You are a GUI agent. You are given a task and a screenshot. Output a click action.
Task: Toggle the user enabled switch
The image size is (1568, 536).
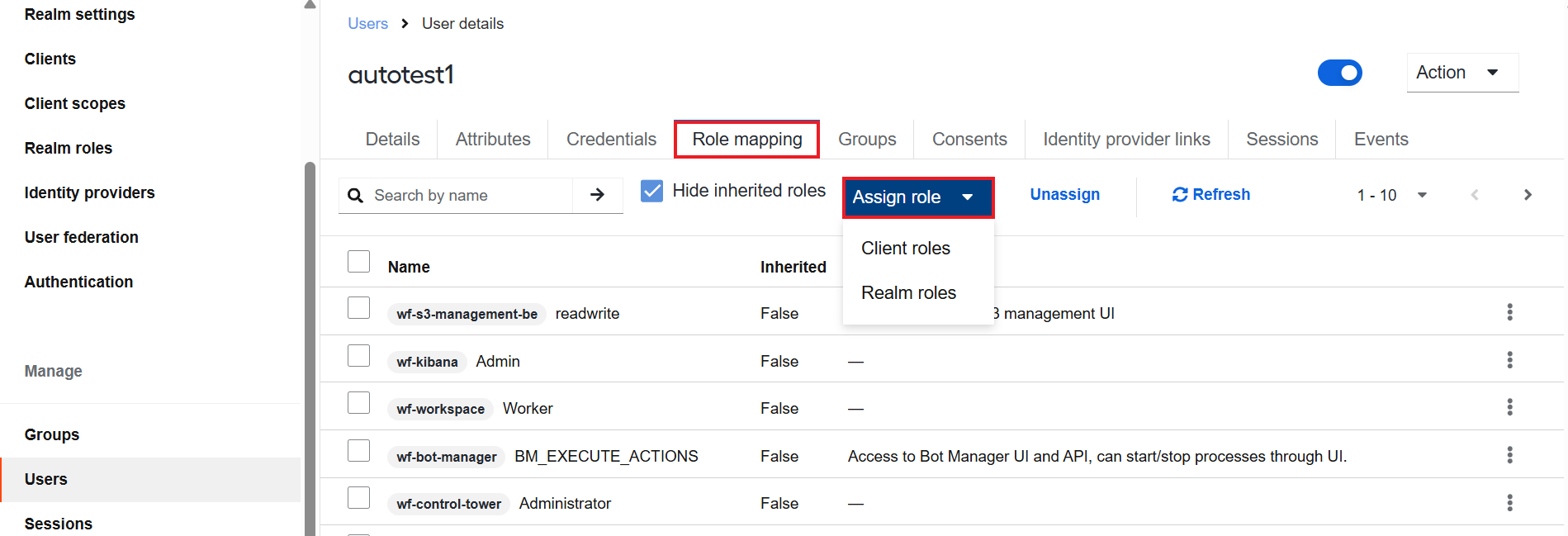point(1339,73)
